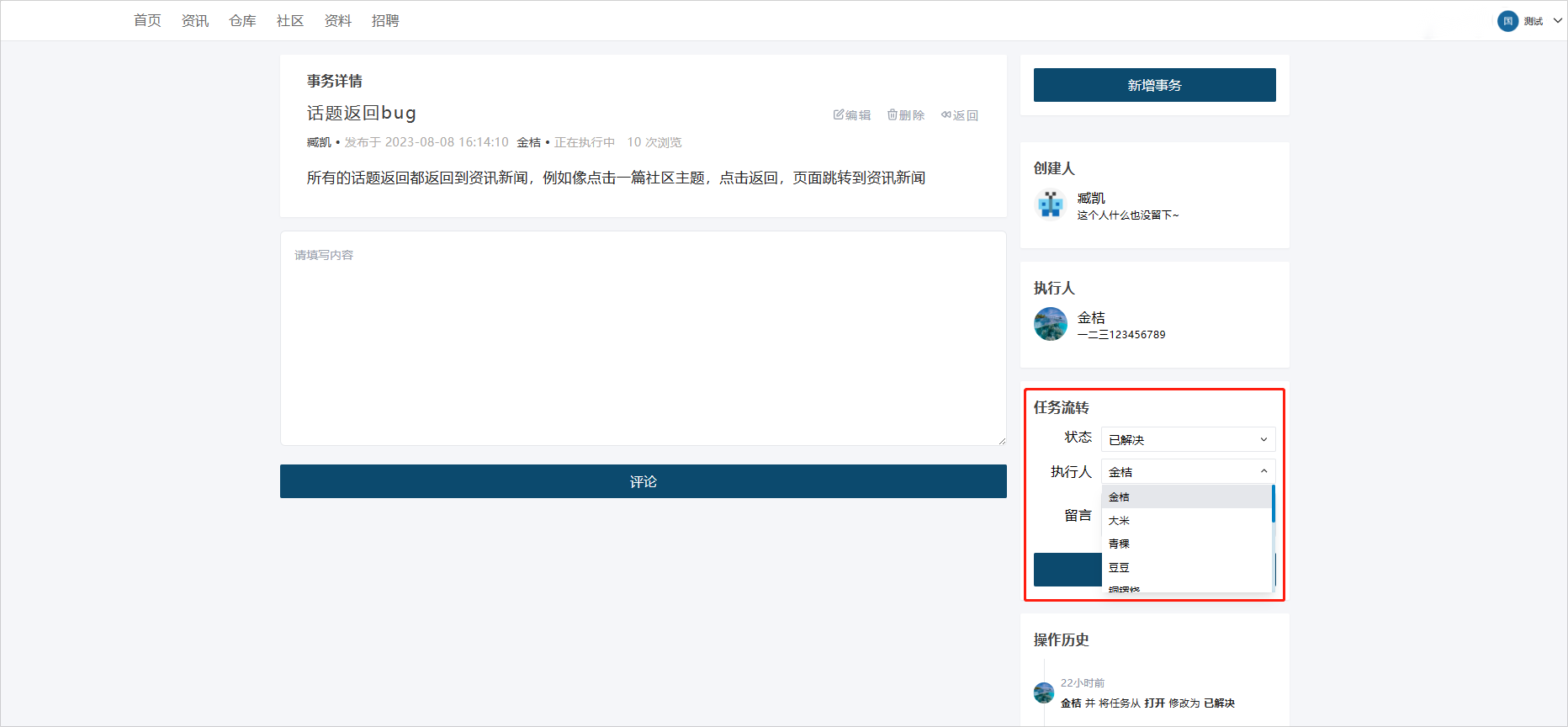
Task: Click the 新增事务 button
Action: 1154,85
